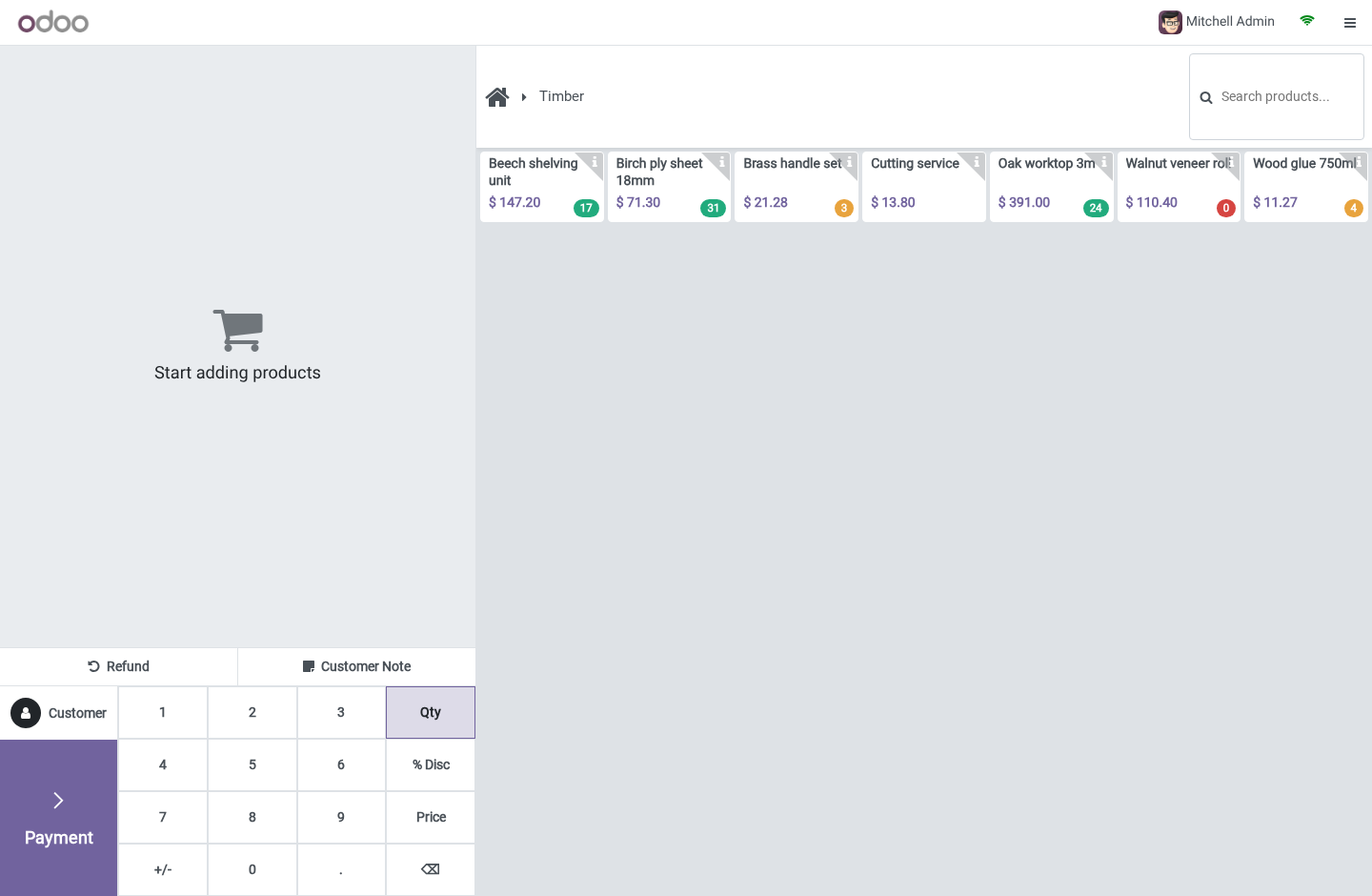Switch numpad to Price mode
This screenshot has height=896, width=1372.
tap(431, 817)
